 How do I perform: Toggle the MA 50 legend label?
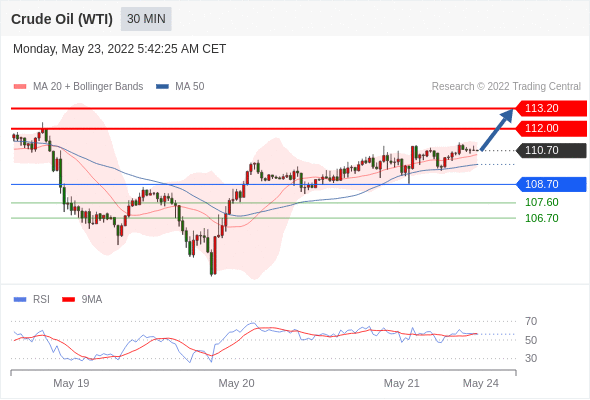point(190,87)
